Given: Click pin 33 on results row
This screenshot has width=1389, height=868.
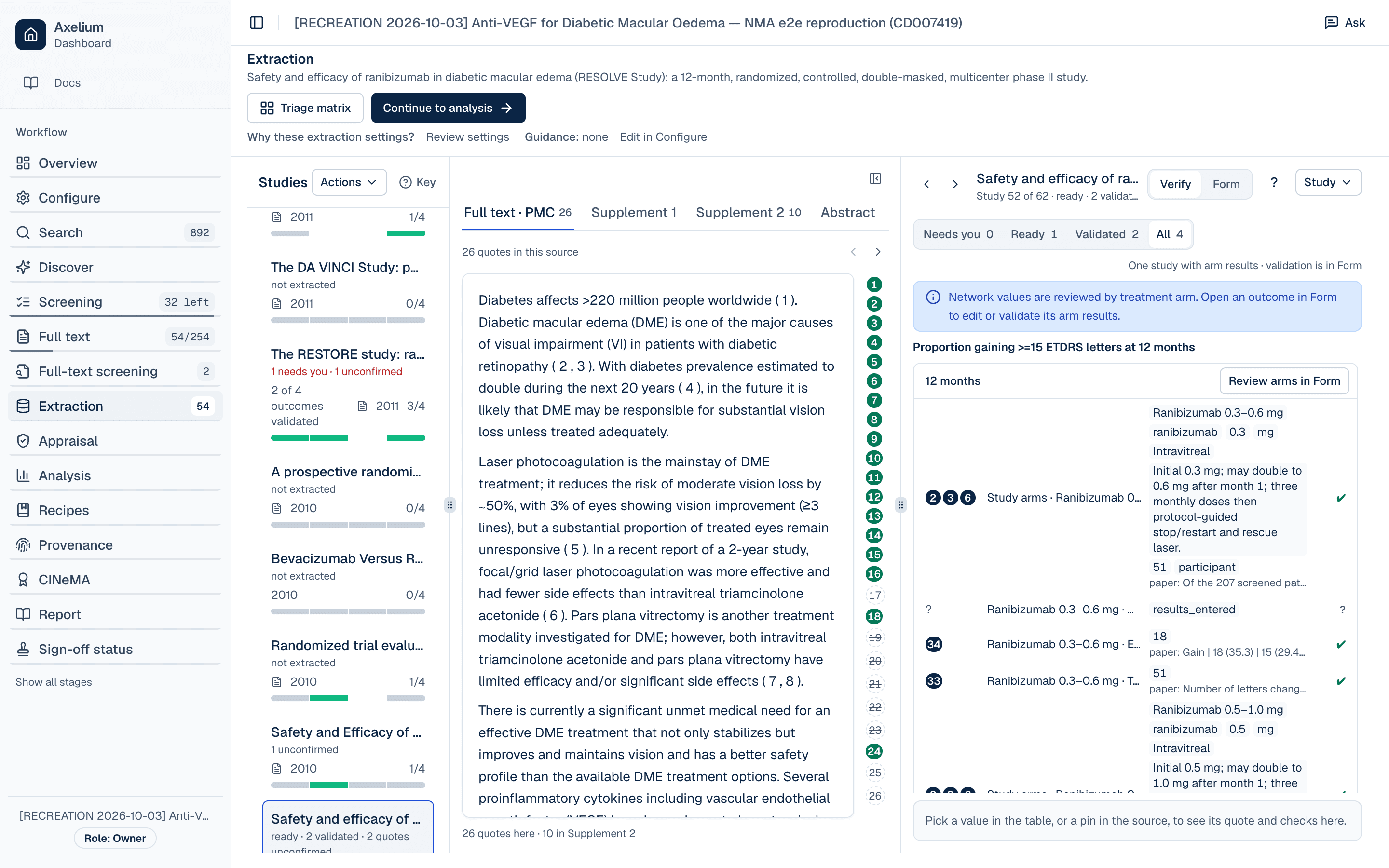Looking at the screenshot, I should 933,681.
